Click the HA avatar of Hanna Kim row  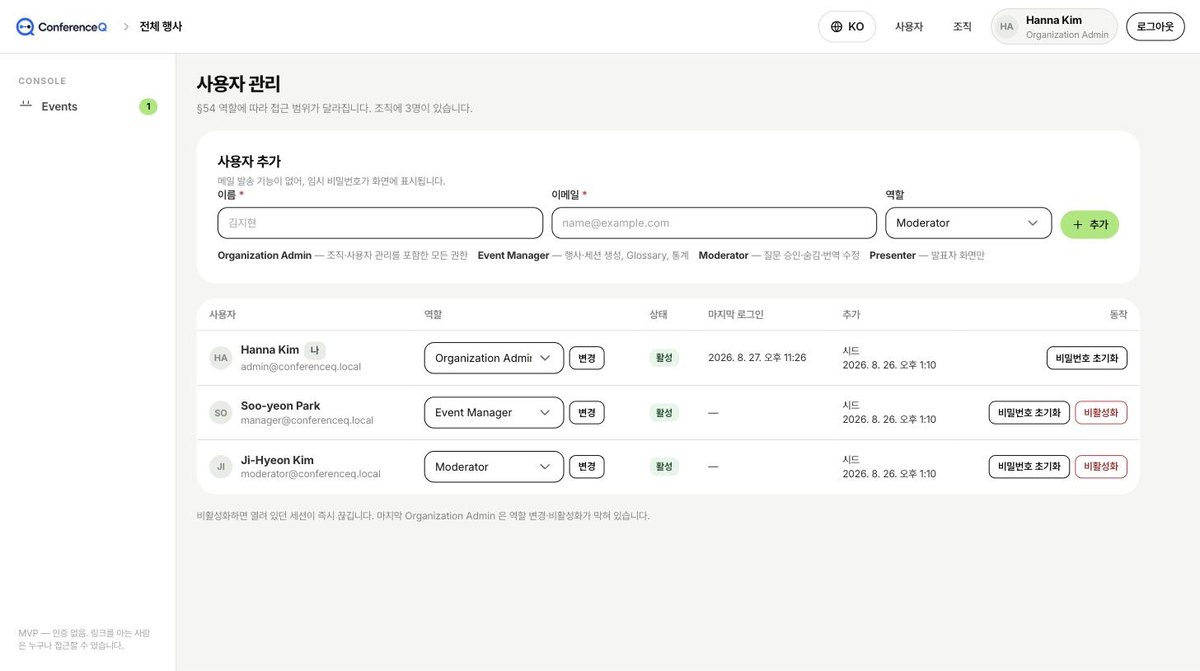coord(220,358)
